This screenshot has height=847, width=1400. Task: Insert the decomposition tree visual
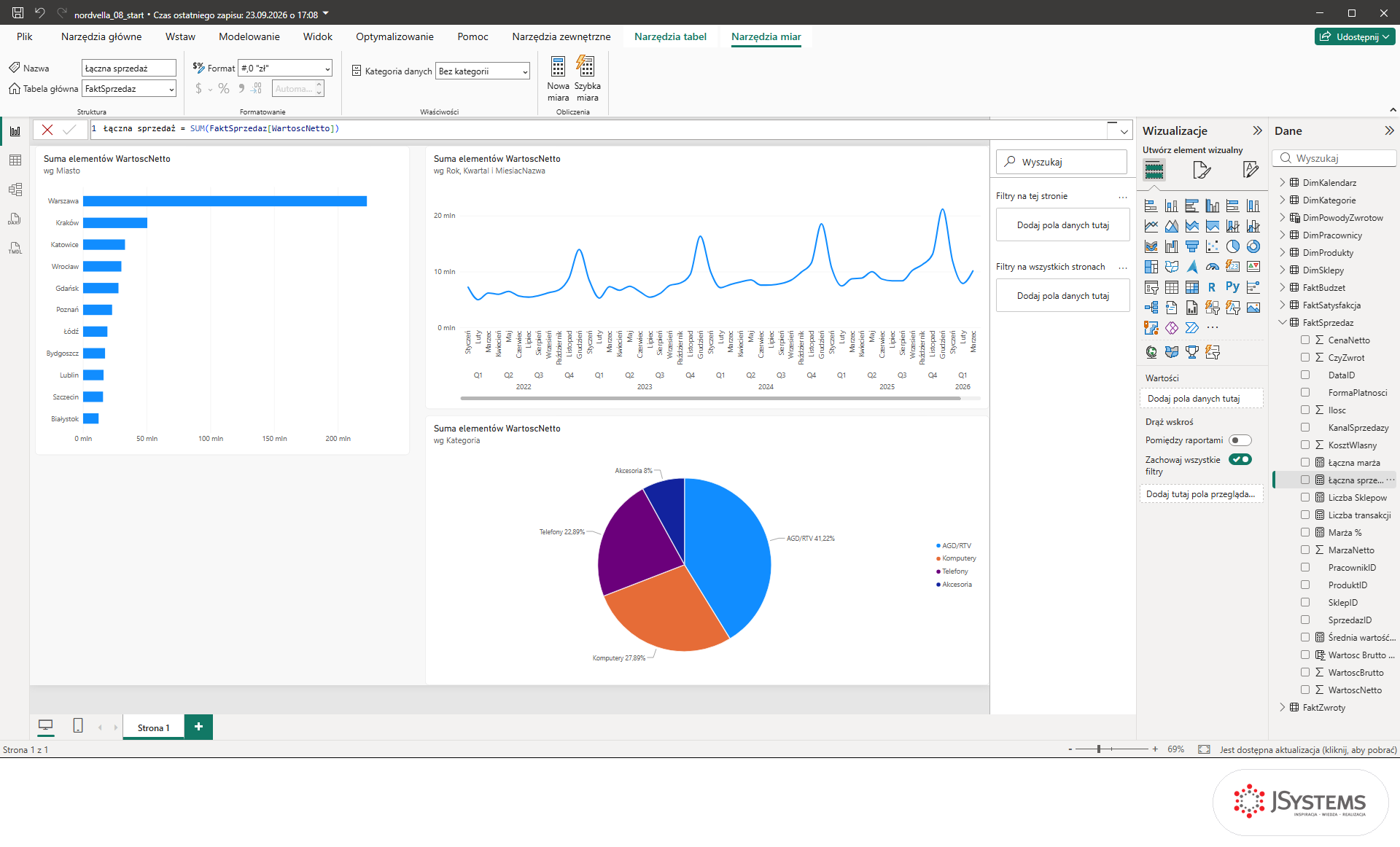(x=1151, y=308)
